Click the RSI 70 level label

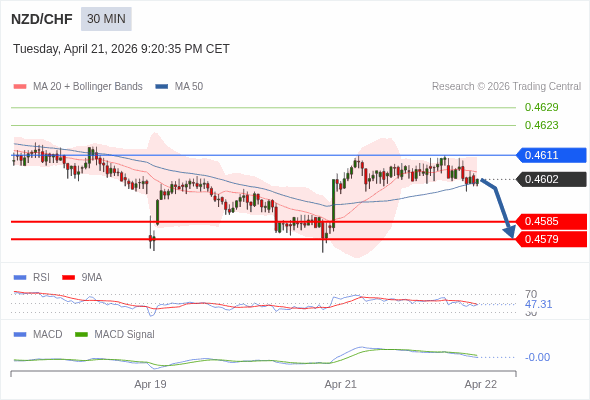click(531, 294)
